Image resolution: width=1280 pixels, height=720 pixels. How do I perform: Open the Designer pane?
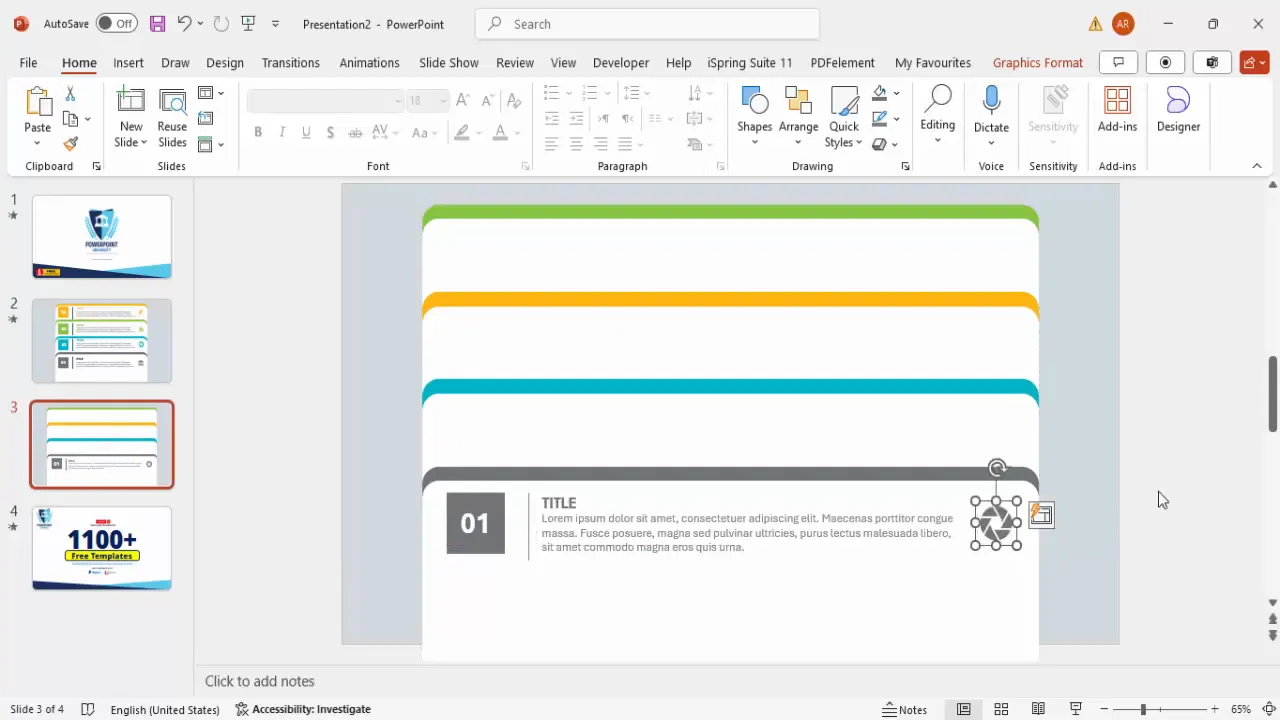tap(1178, 110)
